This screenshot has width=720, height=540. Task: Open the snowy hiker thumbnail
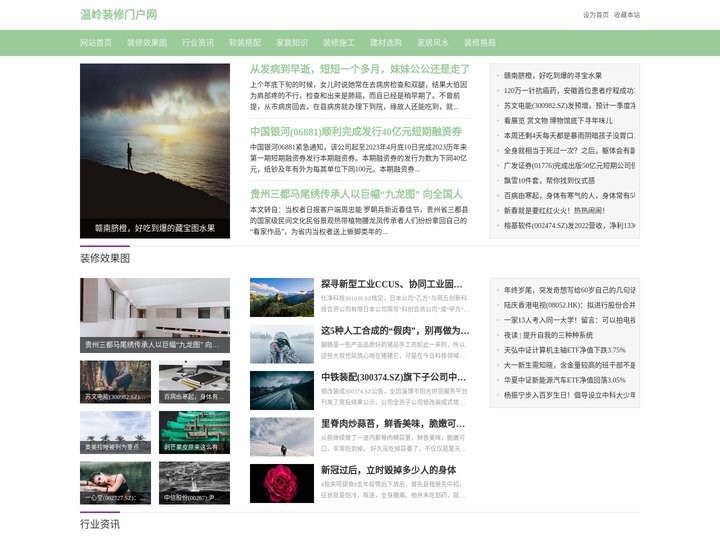pos(281,437)
